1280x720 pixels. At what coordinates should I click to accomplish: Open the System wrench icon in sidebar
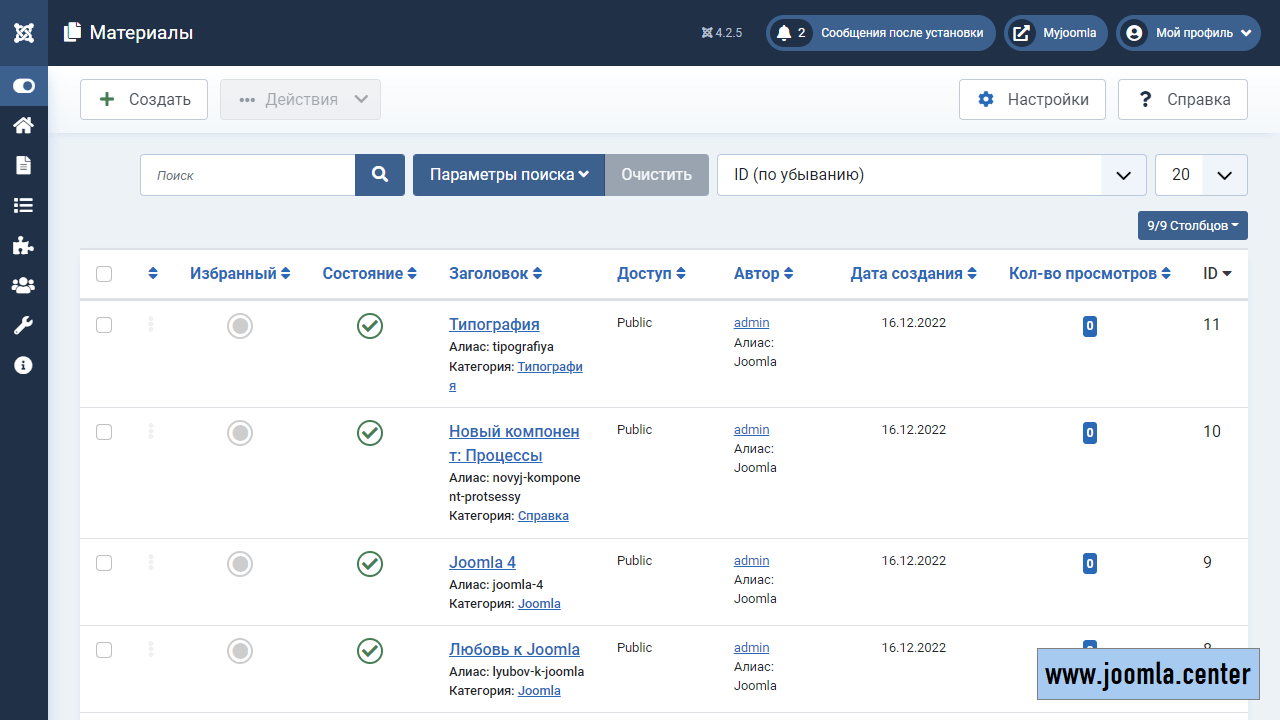23,325
